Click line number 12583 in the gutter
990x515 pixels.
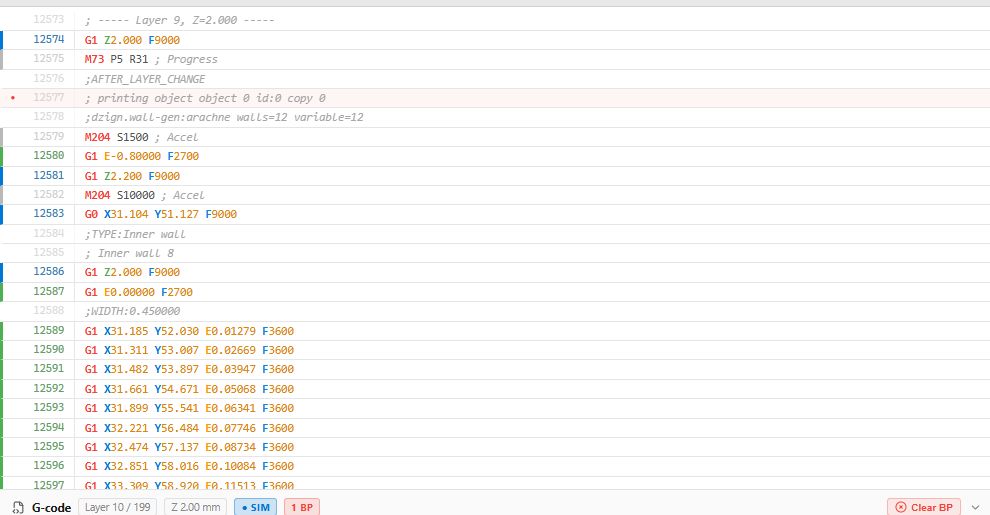point(49,213)
